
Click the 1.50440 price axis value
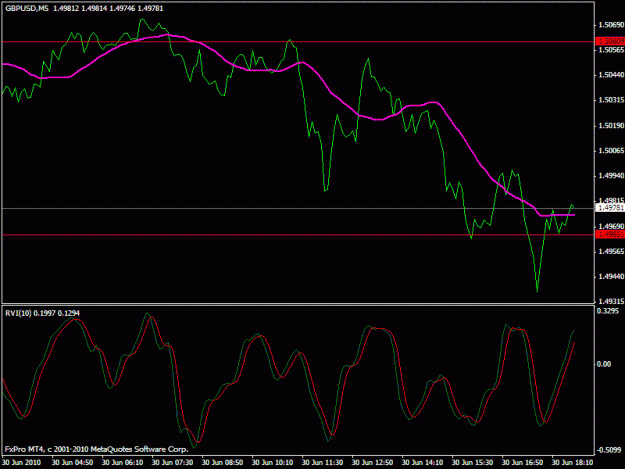point(611,75)
